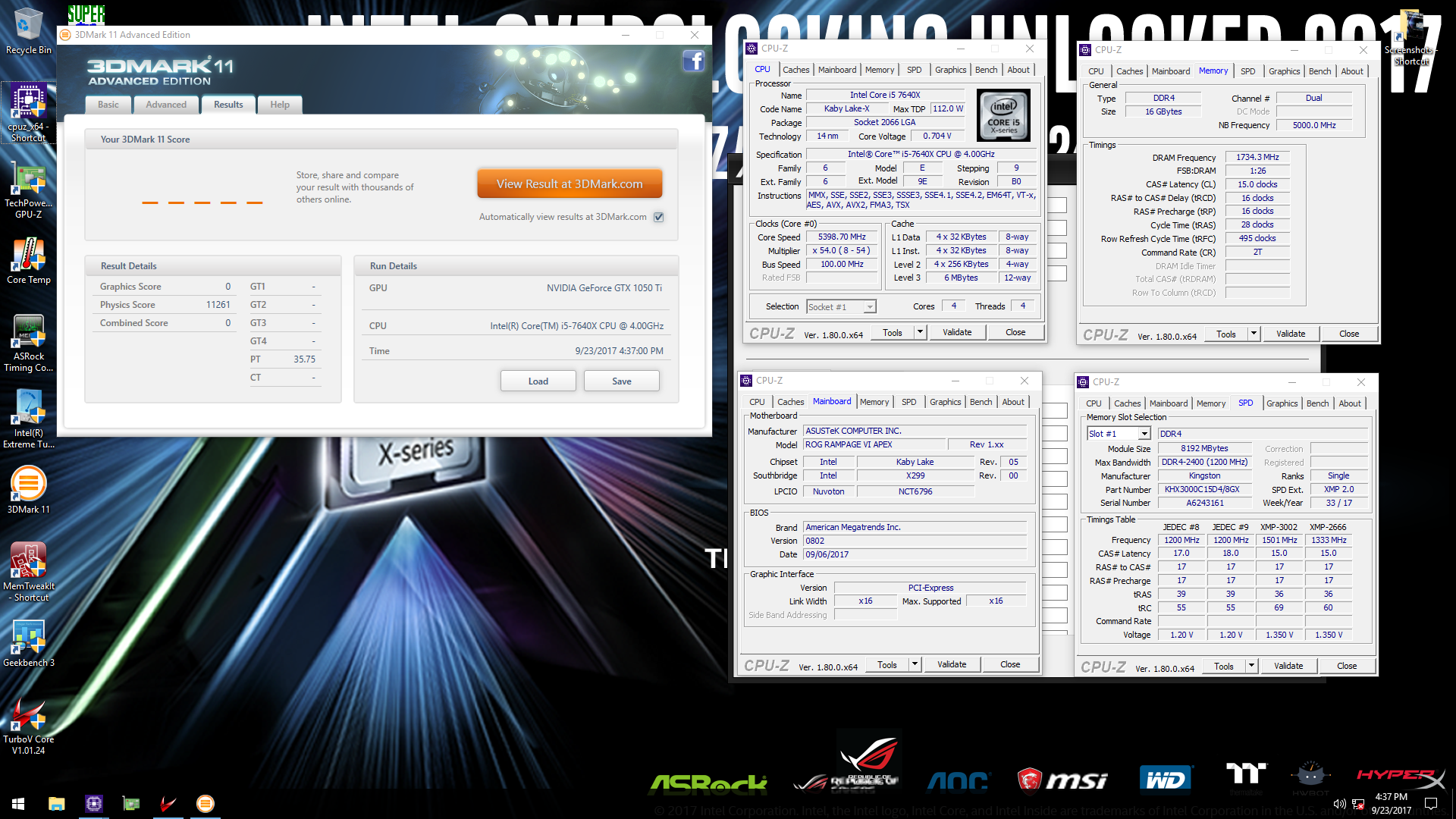The height and width of the screenshot is (819, 1456).
Task: Select the Results tab in 3DMark 11
Action: tap(228, 105)
